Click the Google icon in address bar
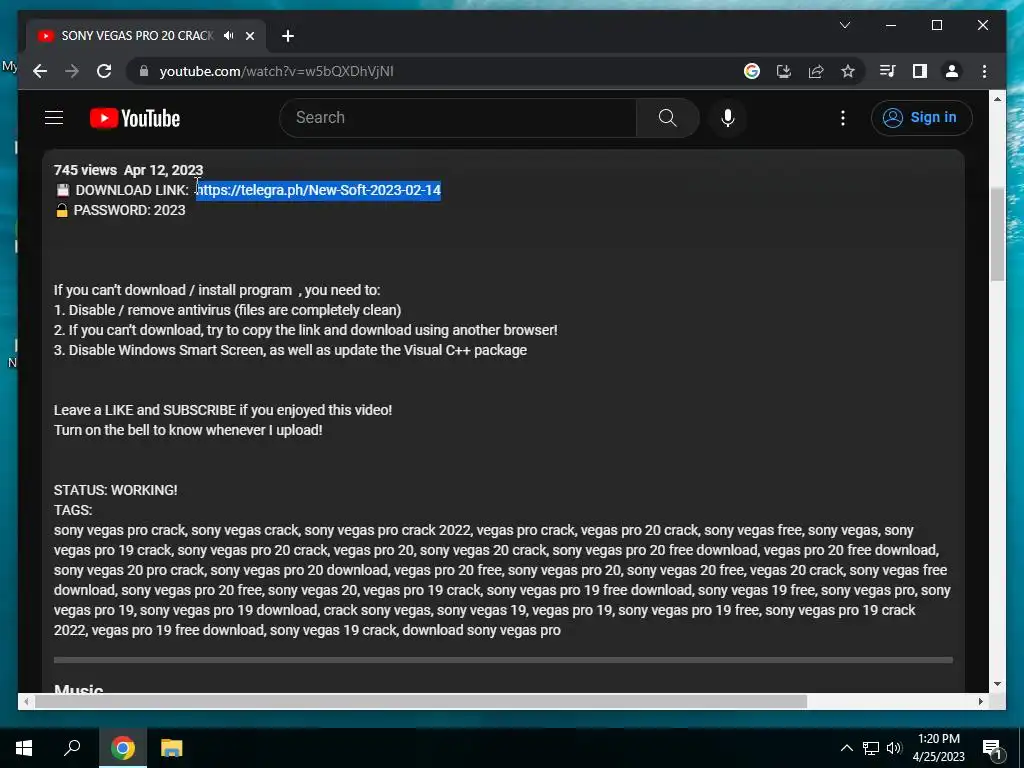The width and height of the screenshot is (1024, 768). click(x=752, y=71)
